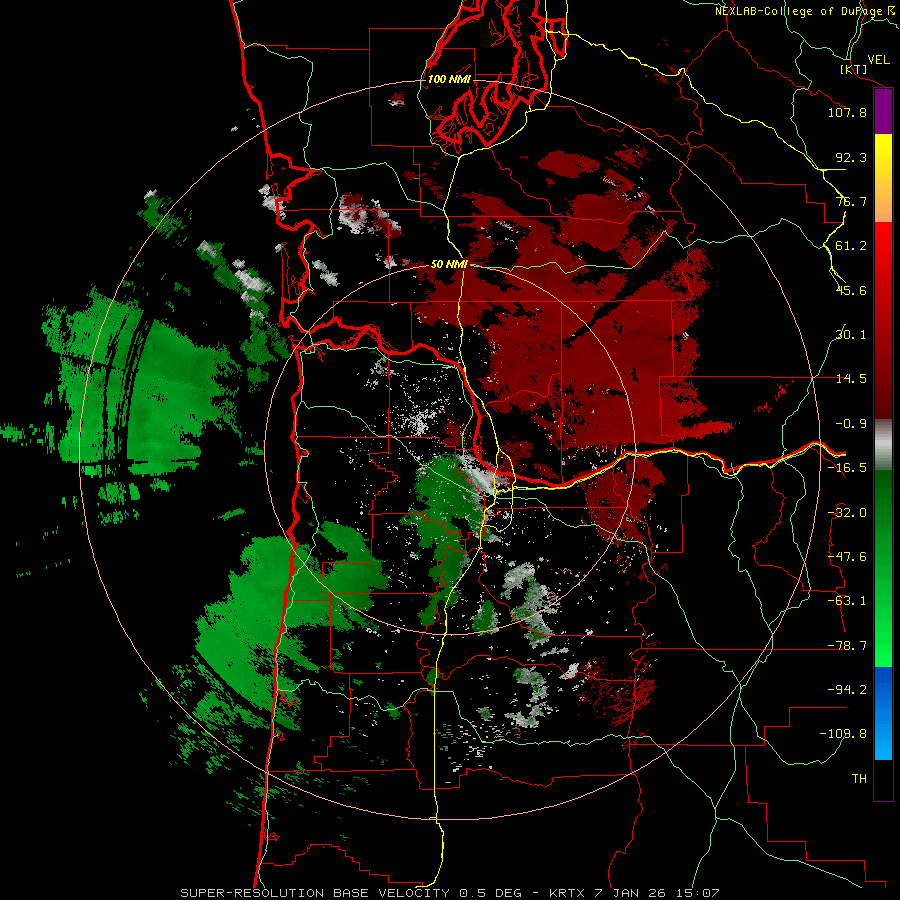900x900 pixels.
Task: Click the gray near-zero segment of color bar
Action: [x=883, y=445]
